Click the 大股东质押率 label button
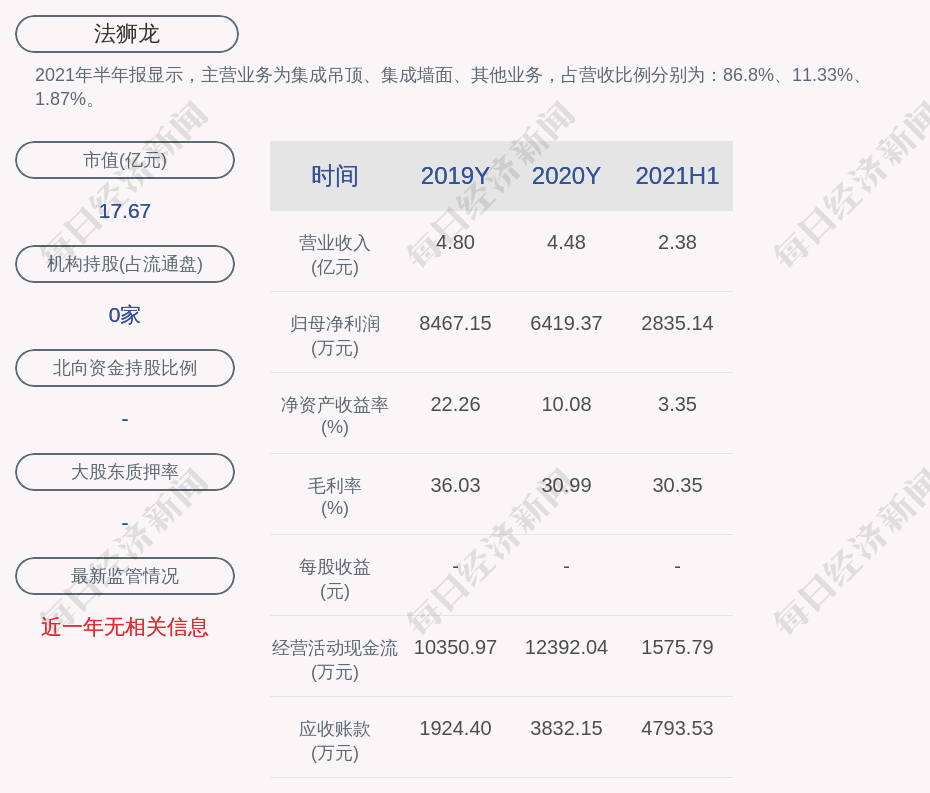This screenshot has width=930, height=793. 125,472
